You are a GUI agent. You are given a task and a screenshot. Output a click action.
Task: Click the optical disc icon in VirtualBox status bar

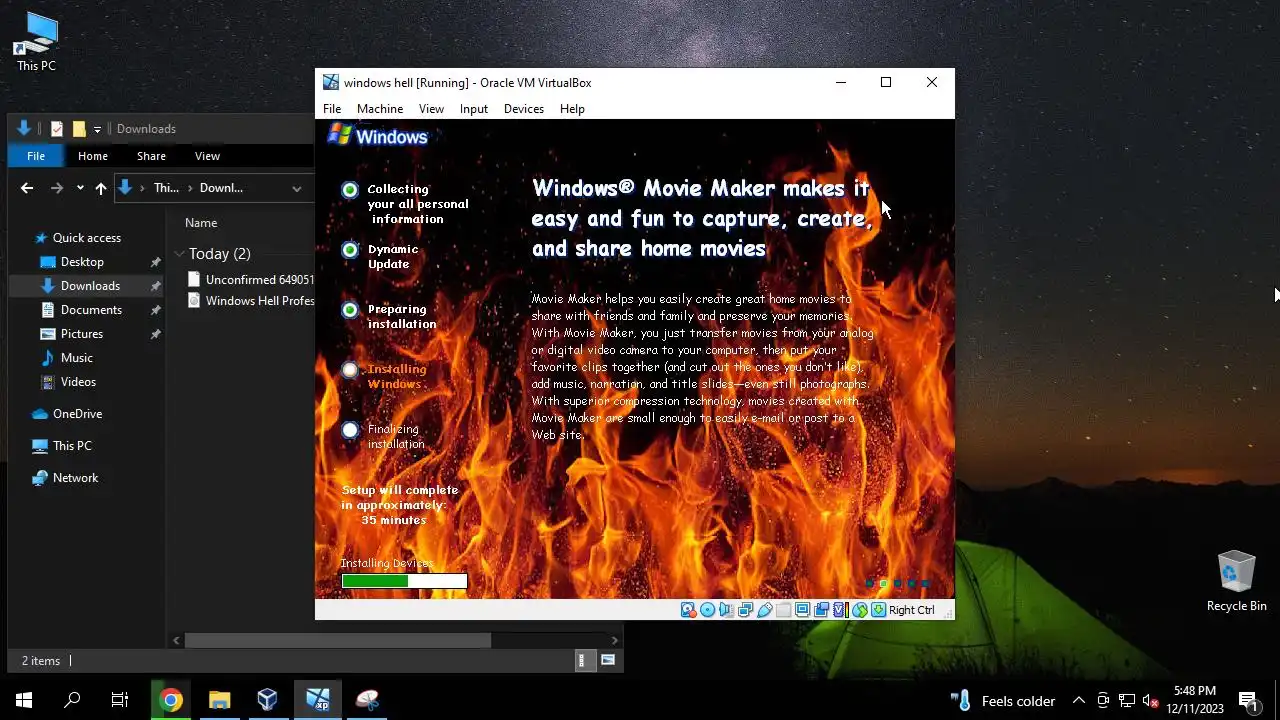pyautogui.click(x=707, y=610)
